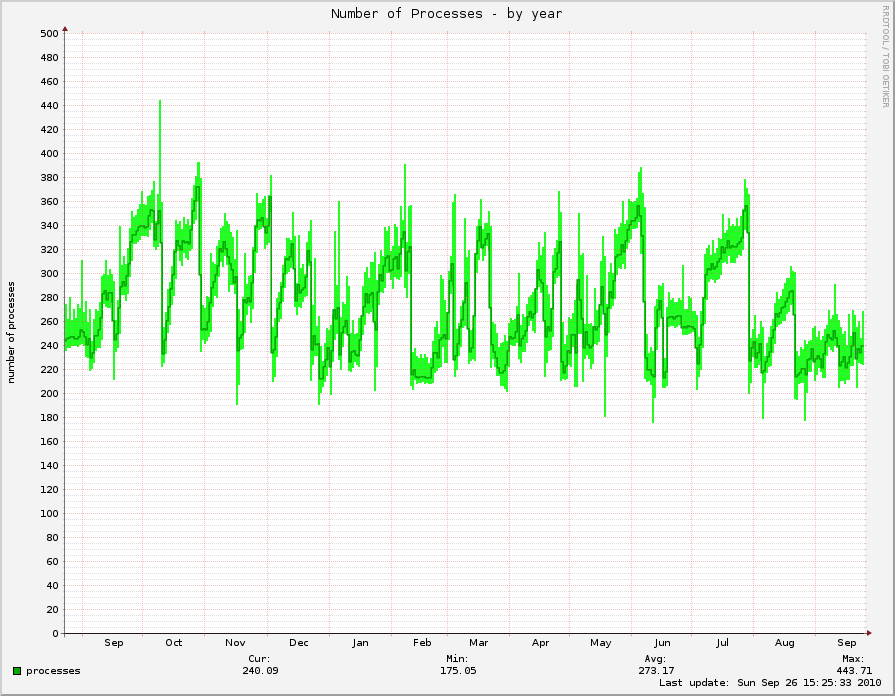Click the 'Max:' label
The height and width of the screenshot is (696, 895).
pos(853,658)
